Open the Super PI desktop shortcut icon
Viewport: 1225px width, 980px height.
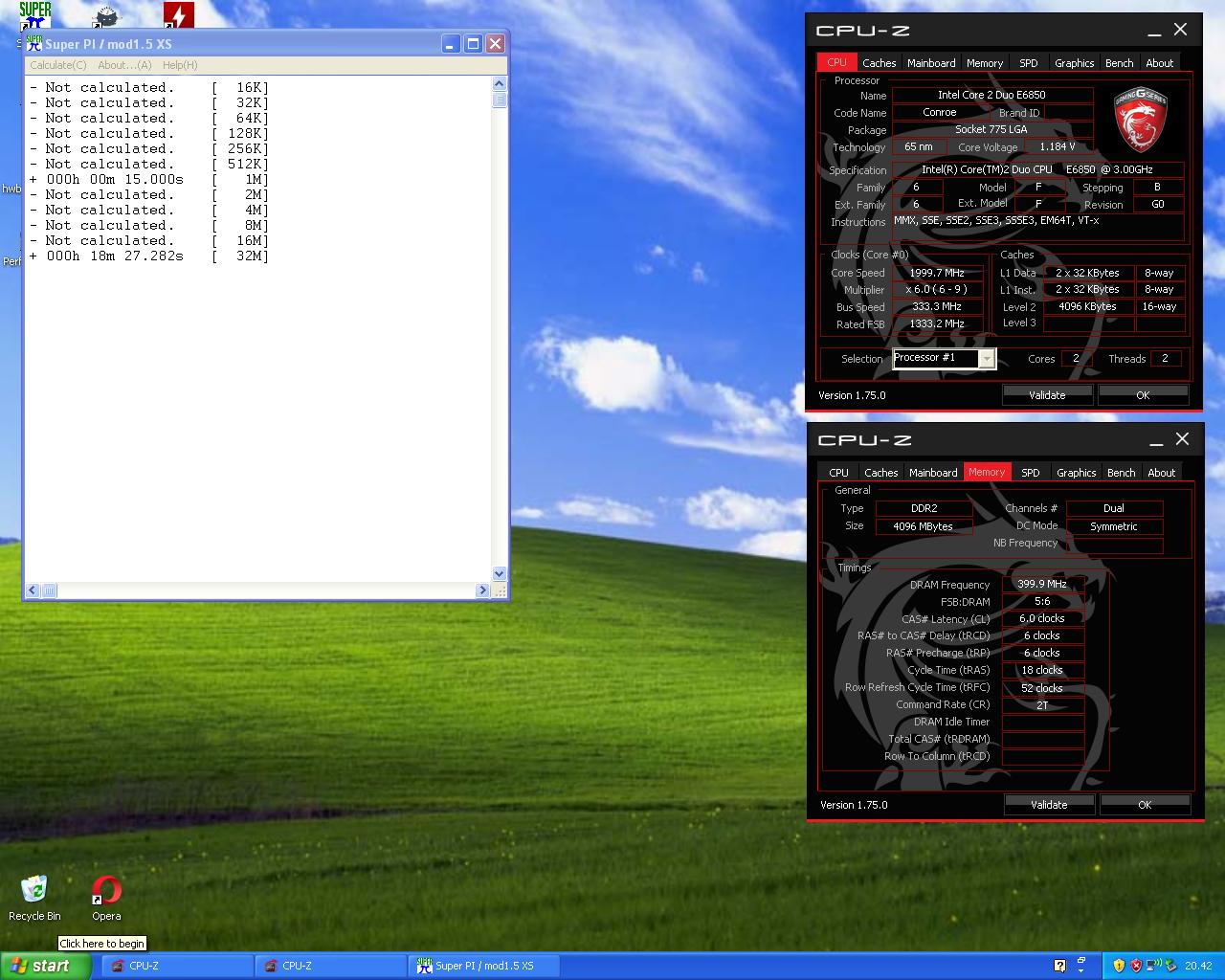(35, 15)
